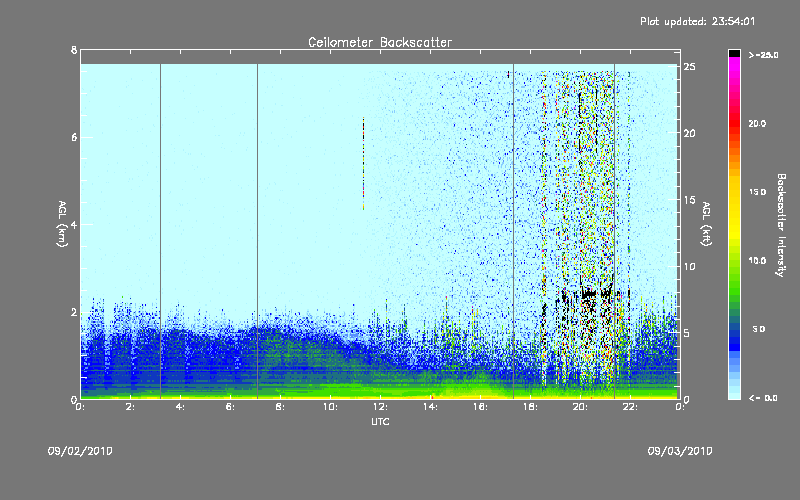Click the yellow-orange surface backscatter near 16 UTC
Screen dimensions: 800x500
coord(474,394)
